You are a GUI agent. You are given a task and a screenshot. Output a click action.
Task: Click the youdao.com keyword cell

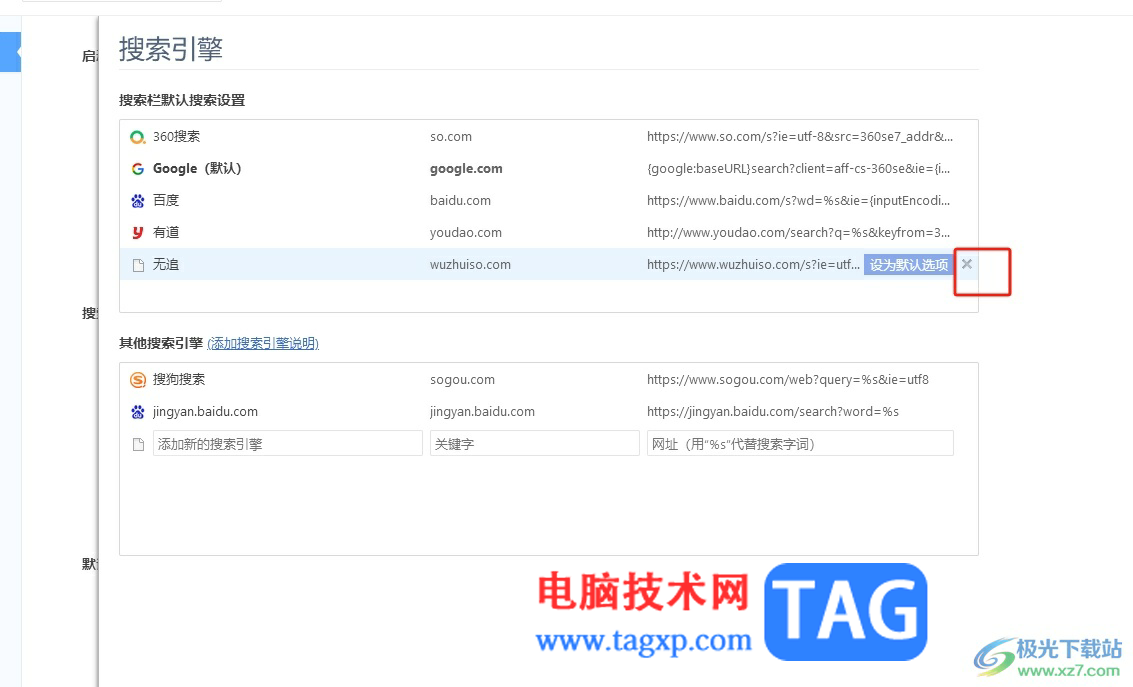[x=465, y=233]
